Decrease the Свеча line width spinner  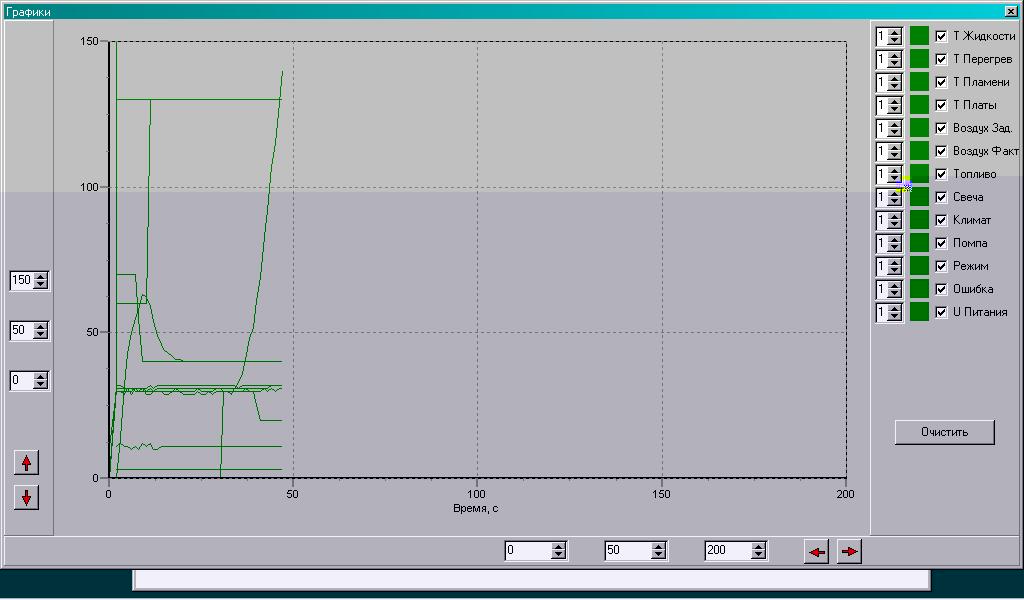(895, 202)
